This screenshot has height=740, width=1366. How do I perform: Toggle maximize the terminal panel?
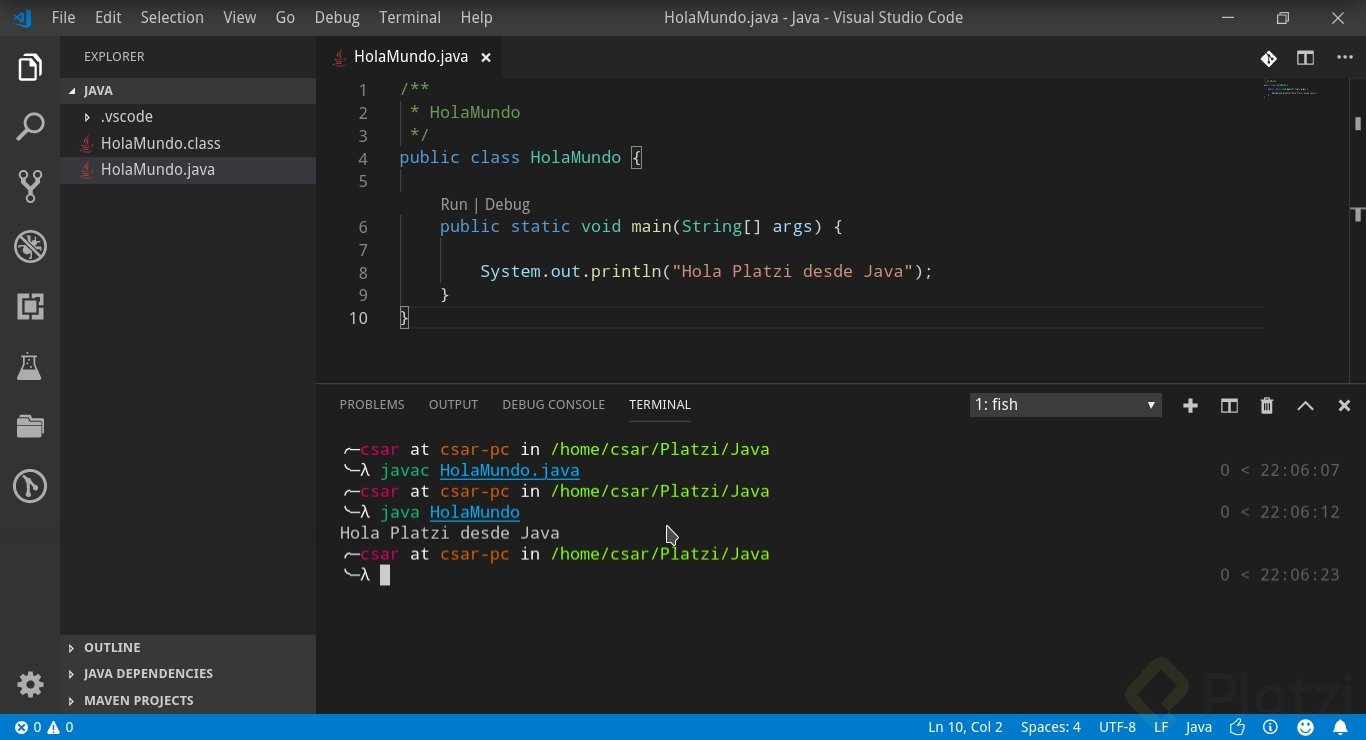click(1306, 405)
